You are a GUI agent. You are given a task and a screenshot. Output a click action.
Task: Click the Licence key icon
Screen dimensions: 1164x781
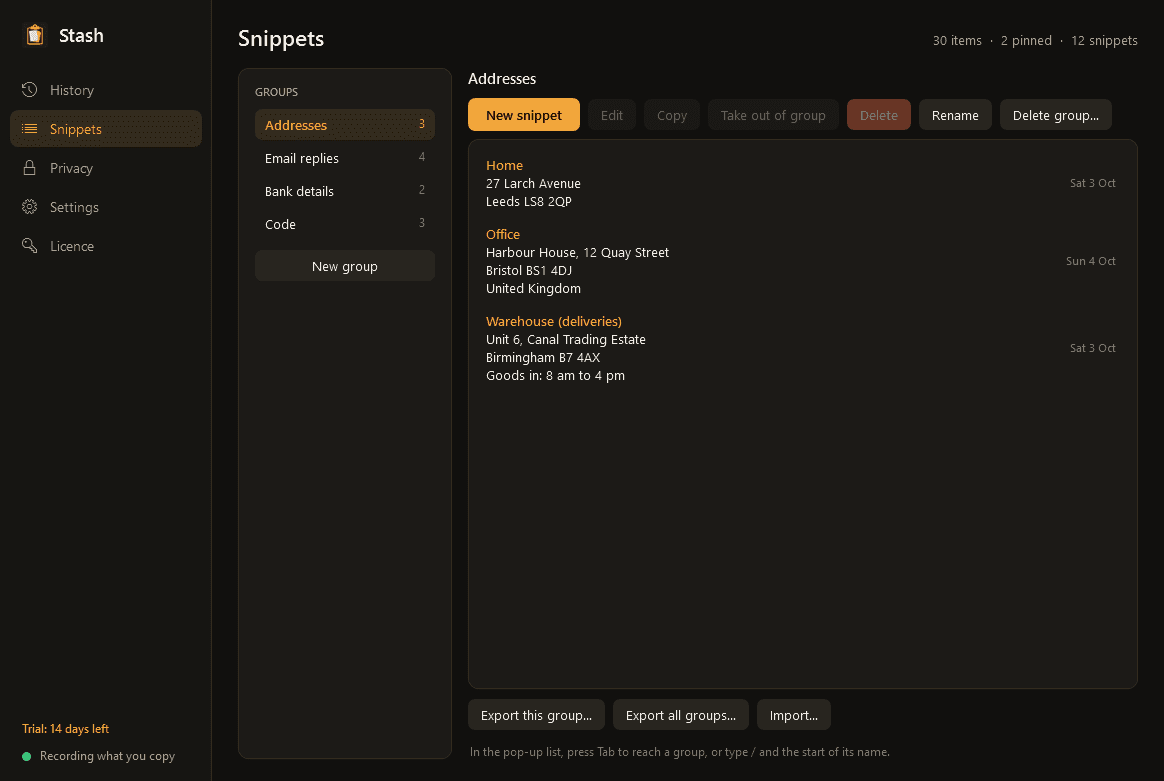point(30,246)
